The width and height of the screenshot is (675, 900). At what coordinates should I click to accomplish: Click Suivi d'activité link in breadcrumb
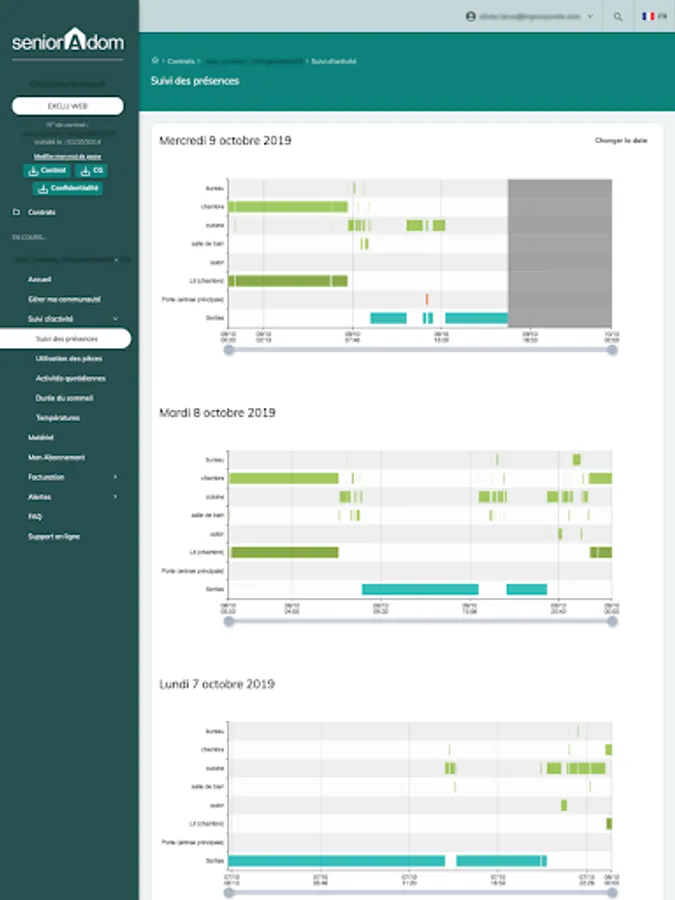(333, 61)
